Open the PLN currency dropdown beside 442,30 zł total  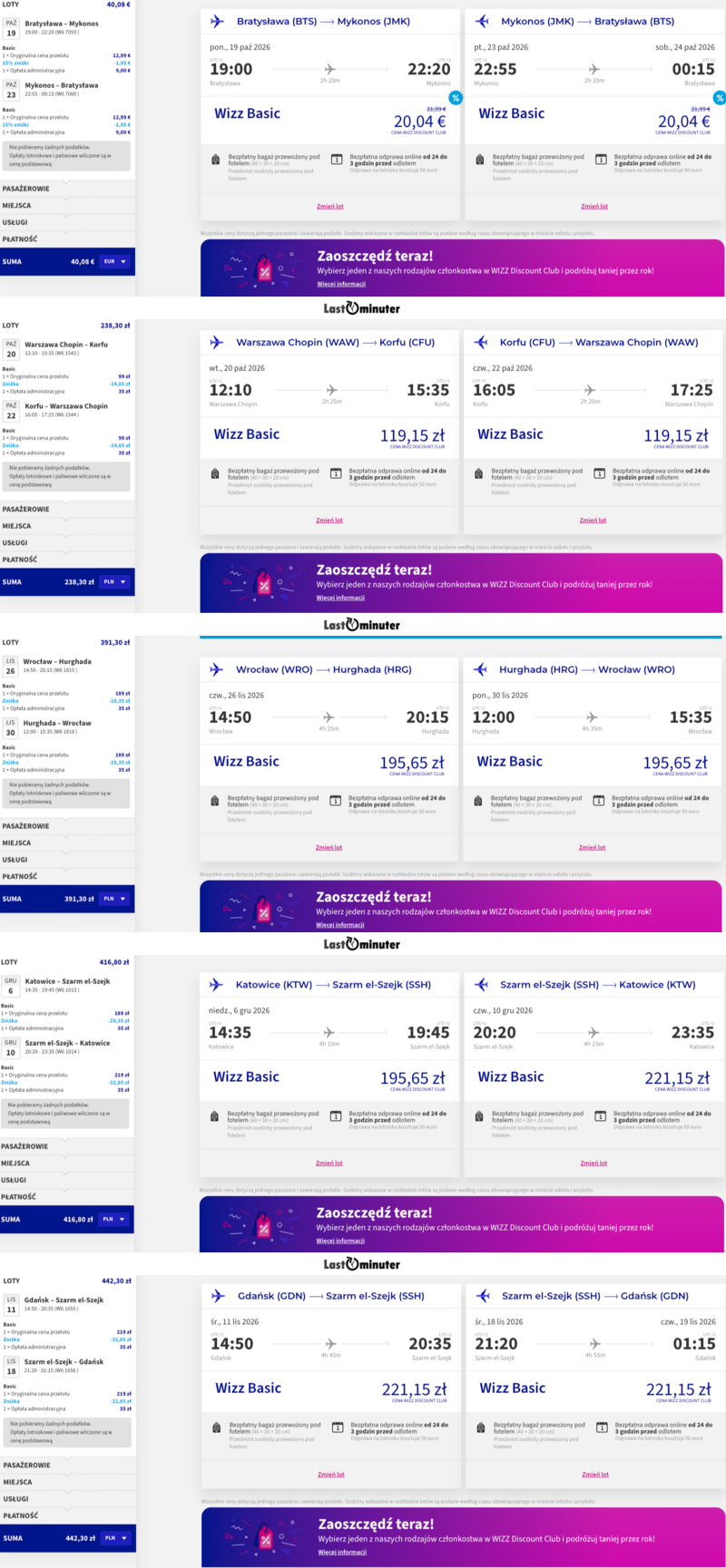pos(115,1538)
